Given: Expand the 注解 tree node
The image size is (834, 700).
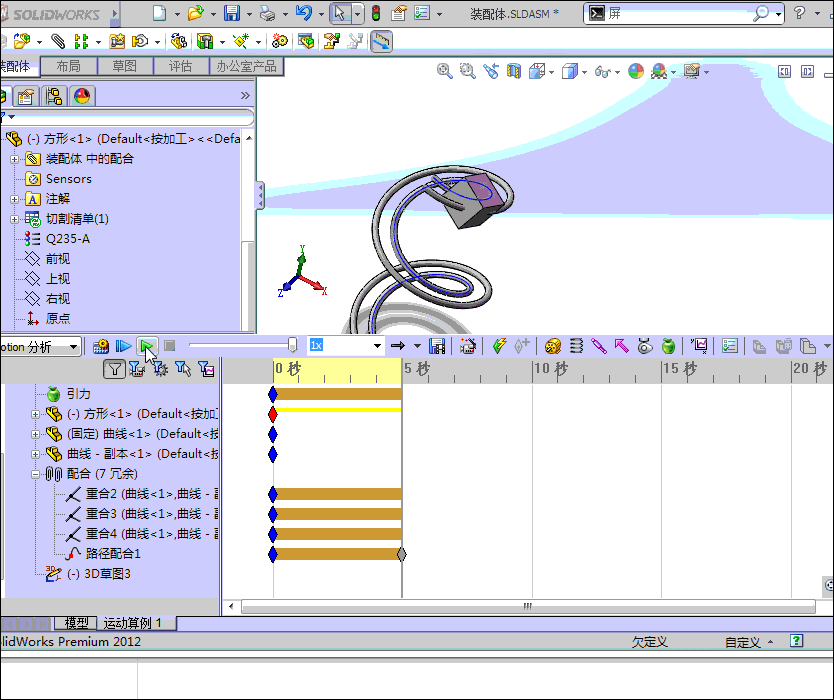Looking at the screenshot, I should tap(14, 199).
